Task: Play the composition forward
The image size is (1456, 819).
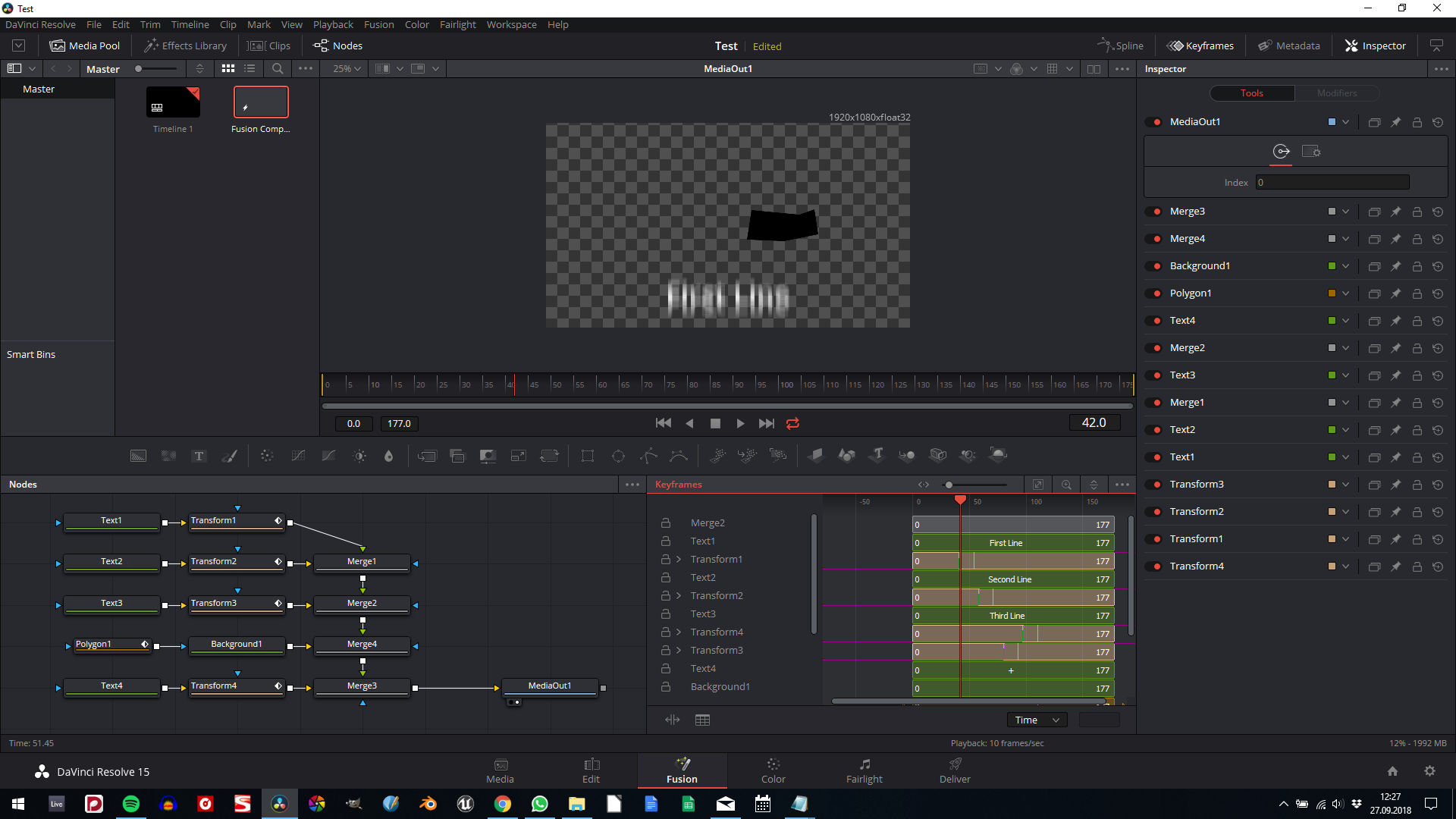Action: pyautogui.click(x=740, y=424)
